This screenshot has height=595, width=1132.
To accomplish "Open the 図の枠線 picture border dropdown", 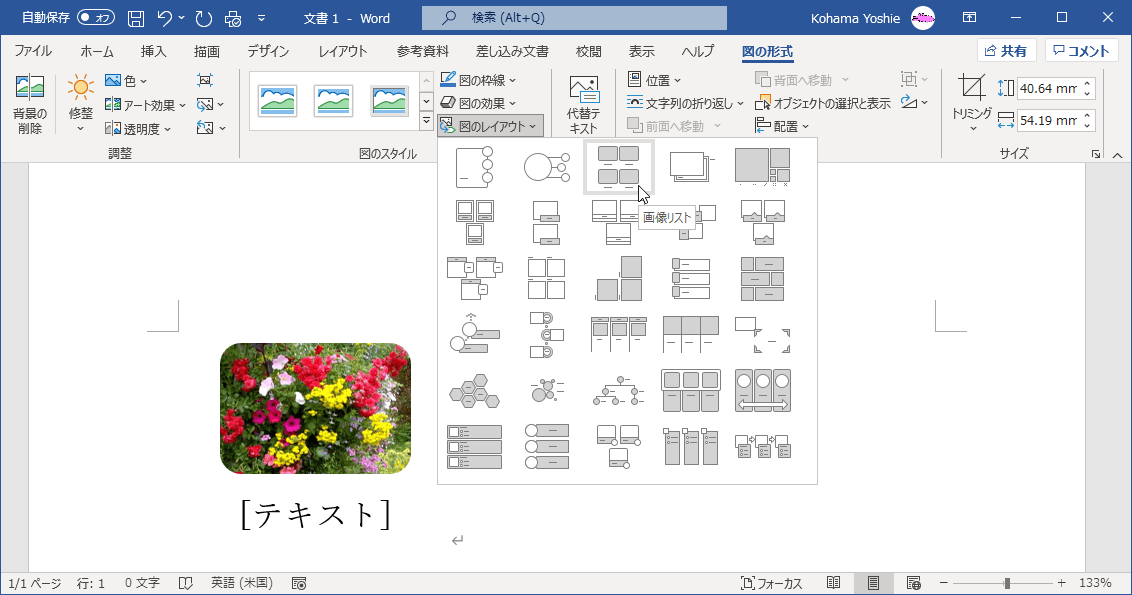I will click(478, 80).
